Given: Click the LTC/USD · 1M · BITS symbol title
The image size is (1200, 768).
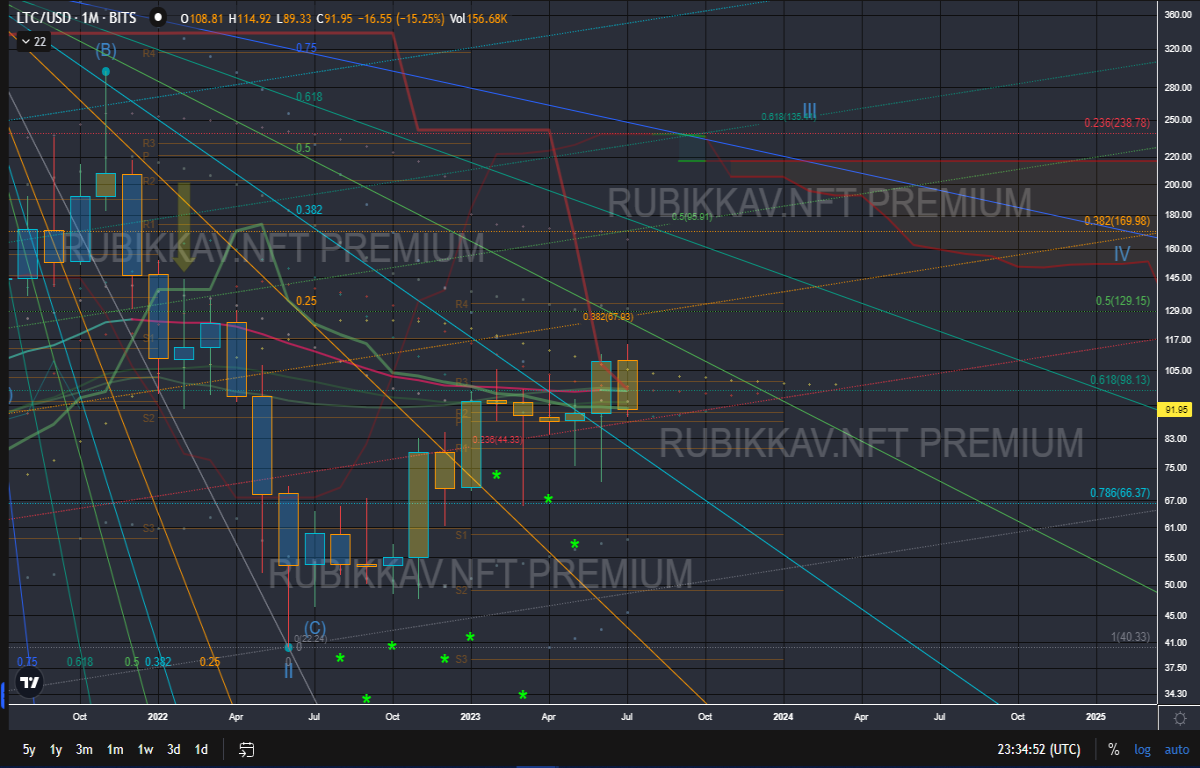Looking at the screenshot, I should 77,18.
